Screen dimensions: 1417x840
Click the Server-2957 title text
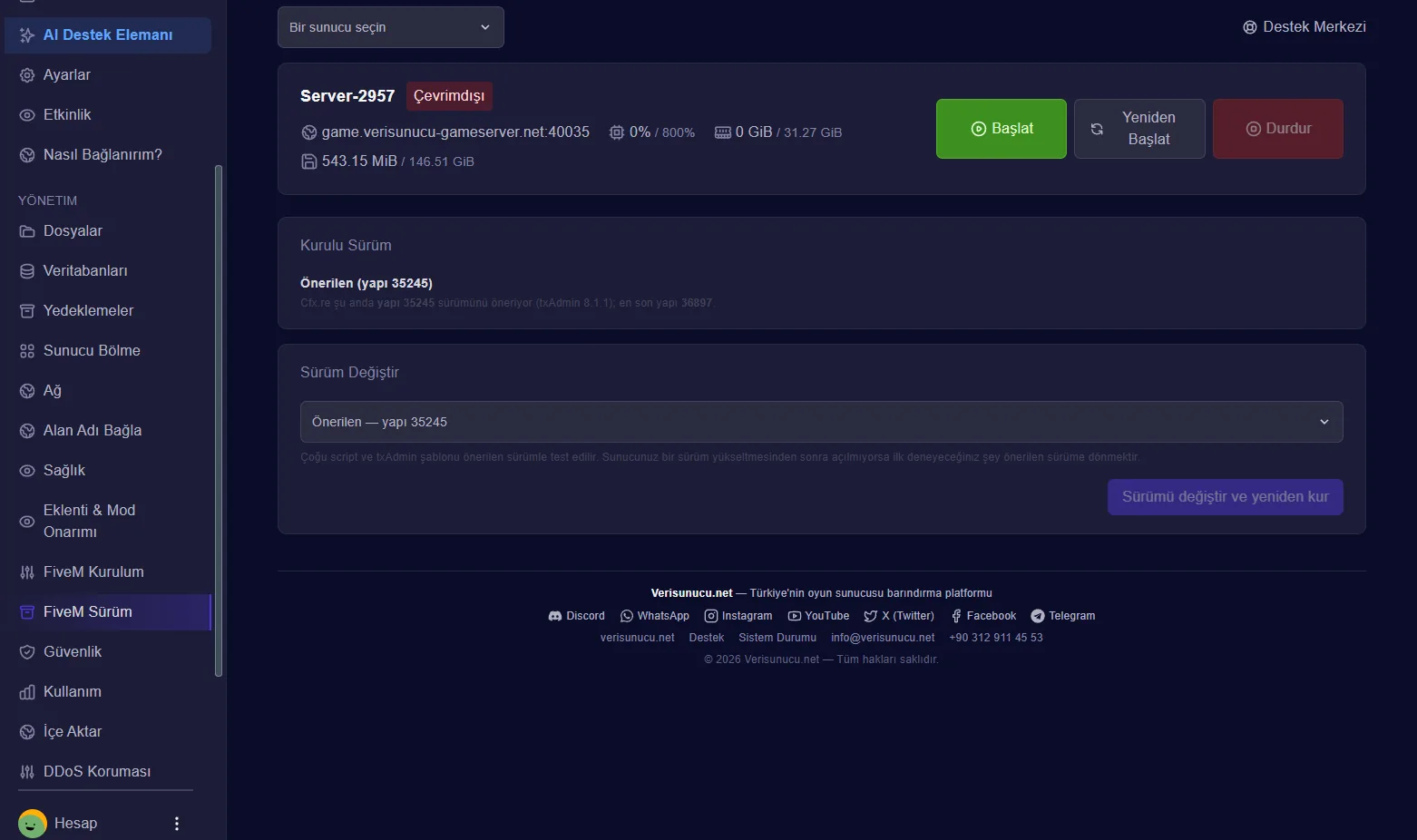[347, 96]
